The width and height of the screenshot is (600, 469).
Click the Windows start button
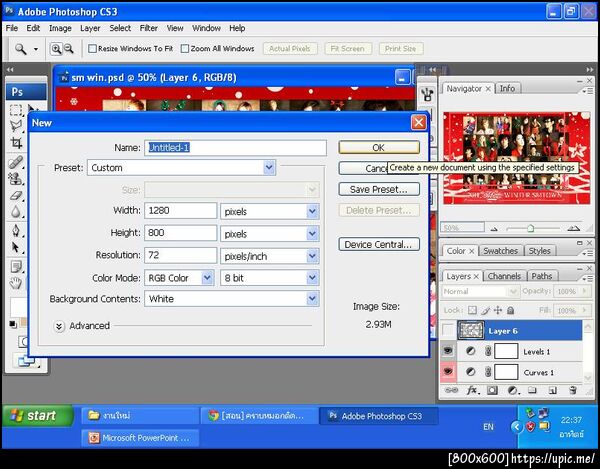[x=38, y=415]
